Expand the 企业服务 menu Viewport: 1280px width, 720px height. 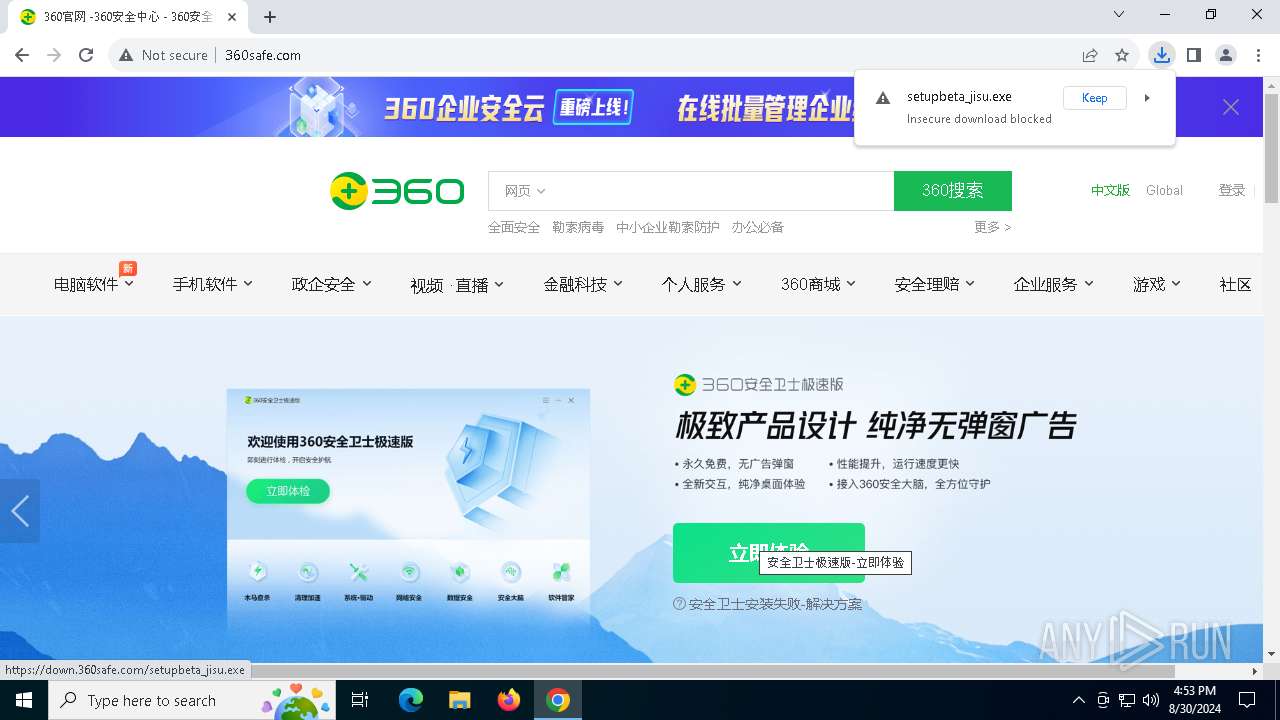1054,284
